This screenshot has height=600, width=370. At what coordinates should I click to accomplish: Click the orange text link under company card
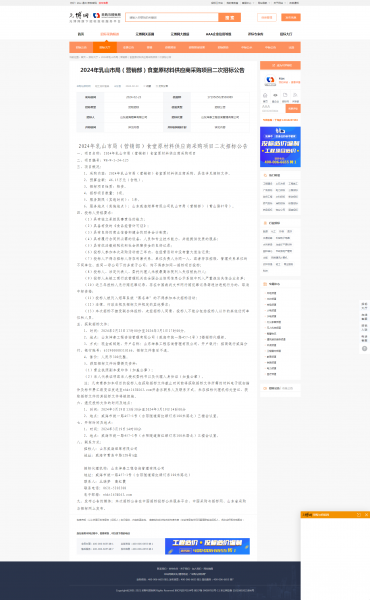coord(280,120)
